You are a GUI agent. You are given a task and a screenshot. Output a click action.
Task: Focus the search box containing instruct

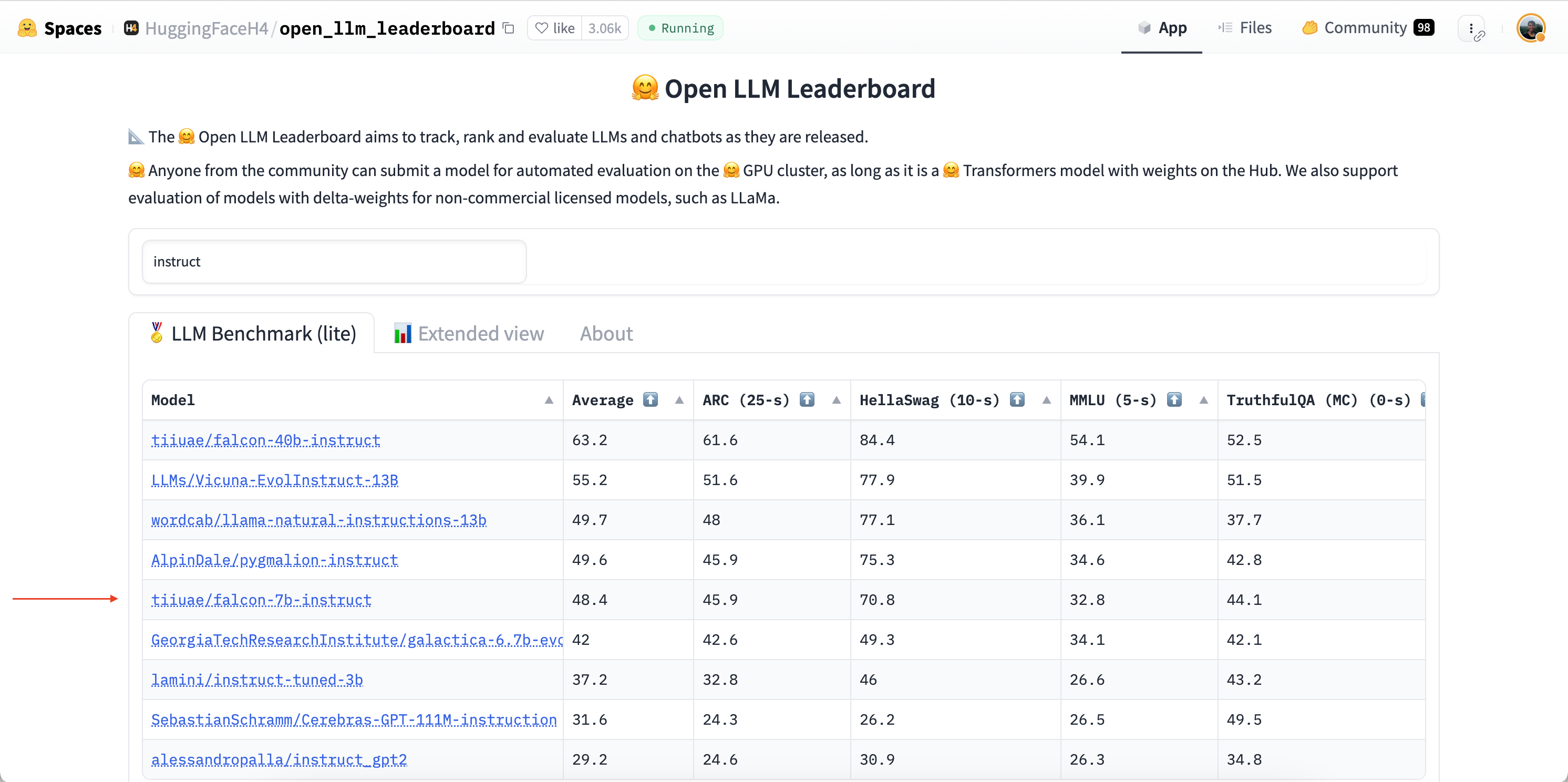click(334, 262)
